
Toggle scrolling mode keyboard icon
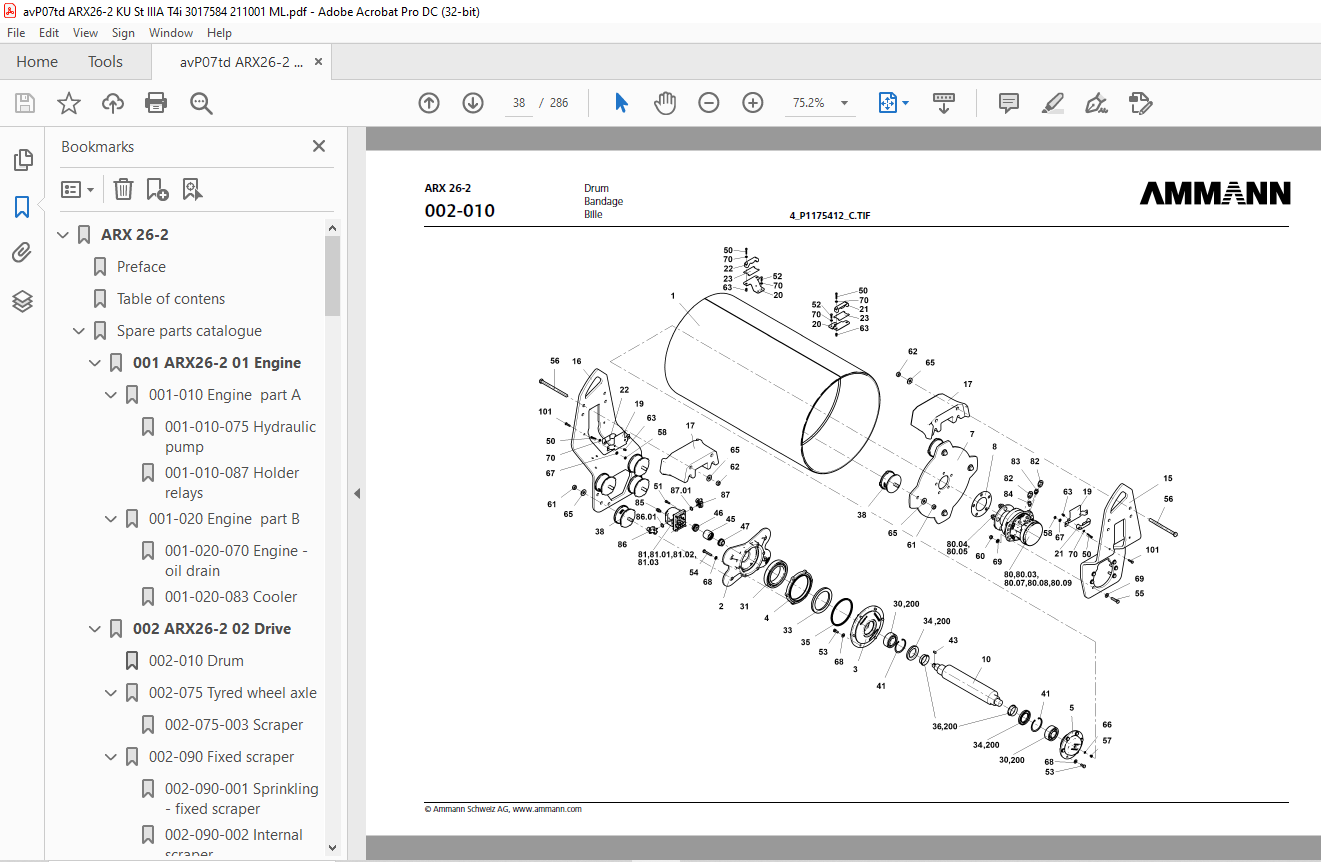[x=944, y=103]
